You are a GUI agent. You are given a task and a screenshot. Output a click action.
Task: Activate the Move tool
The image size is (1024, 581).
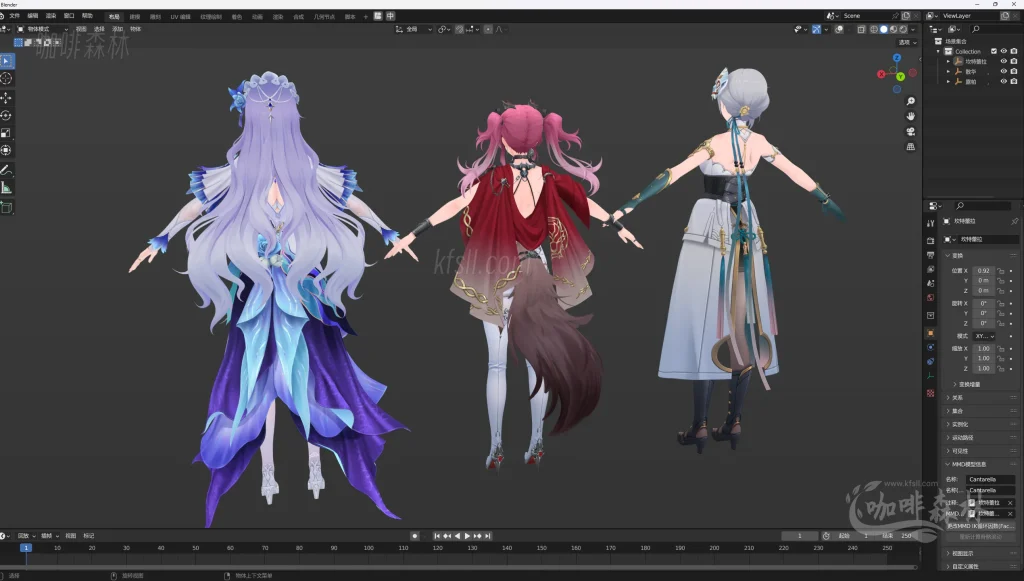(7, 98)
